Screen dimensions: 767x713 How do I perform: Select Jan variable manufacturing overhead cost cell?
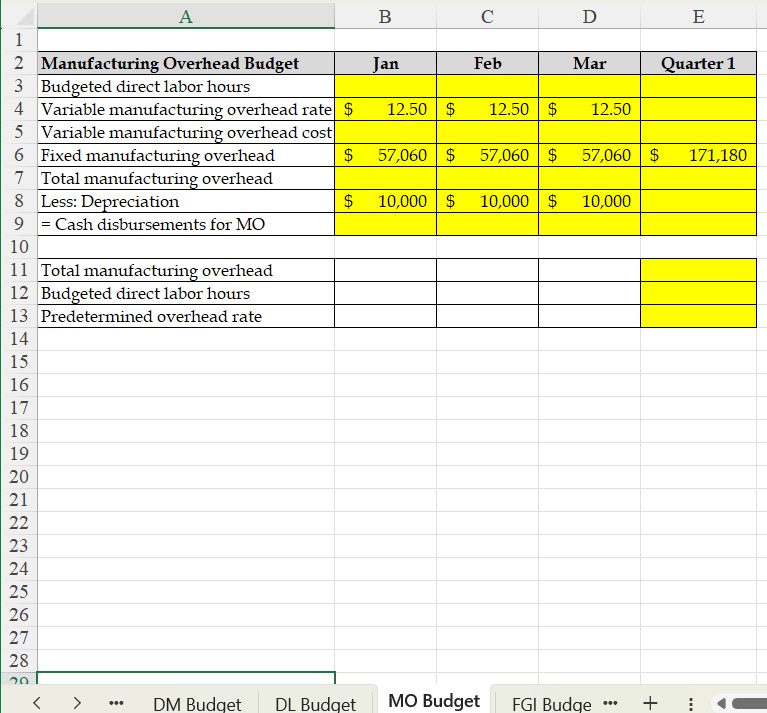[385, 132]
